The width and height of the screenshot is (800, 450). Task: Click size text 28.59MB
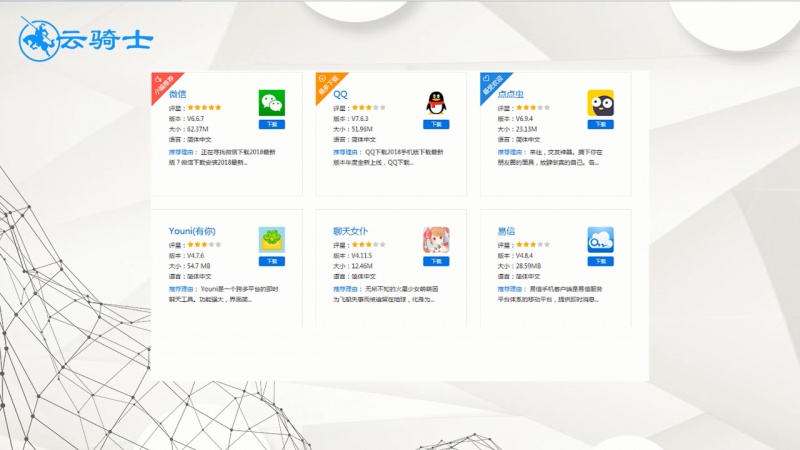tap(528, 266)
